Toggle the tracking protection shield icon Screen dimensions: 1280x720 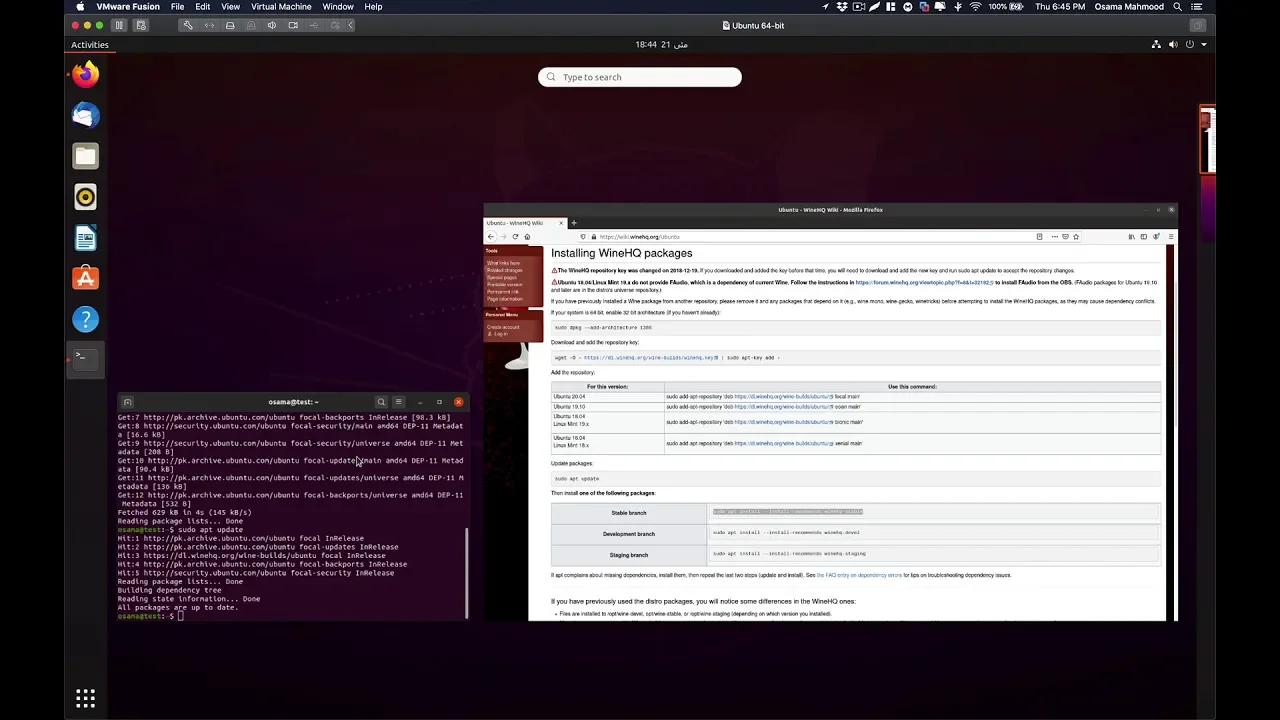click(x=582, y=237)
